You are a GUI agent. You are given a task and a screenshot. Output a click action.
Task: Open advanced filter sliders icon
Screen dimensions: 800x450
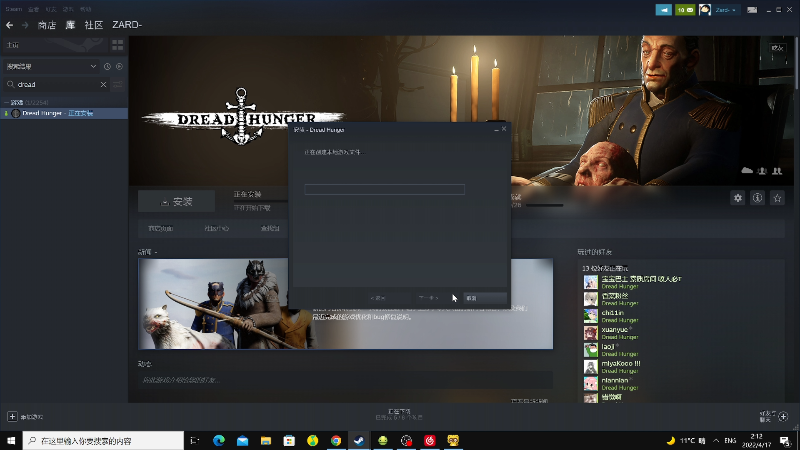pos(117,84)
